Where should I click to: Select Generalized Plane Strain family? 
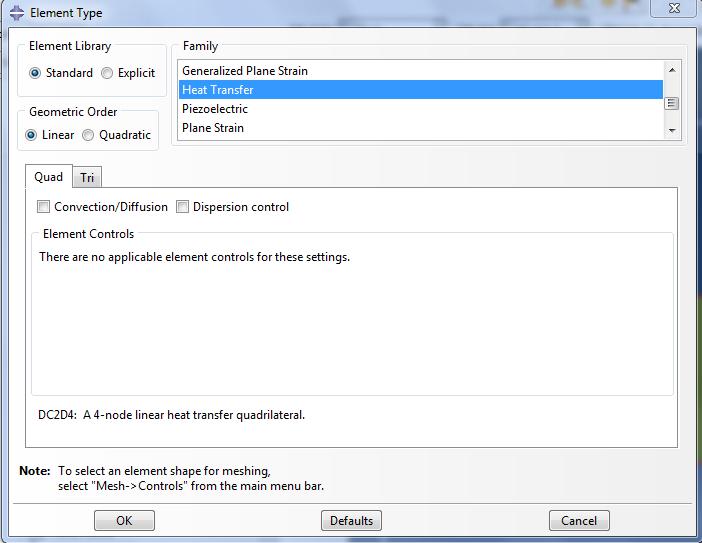click(420, 71)
